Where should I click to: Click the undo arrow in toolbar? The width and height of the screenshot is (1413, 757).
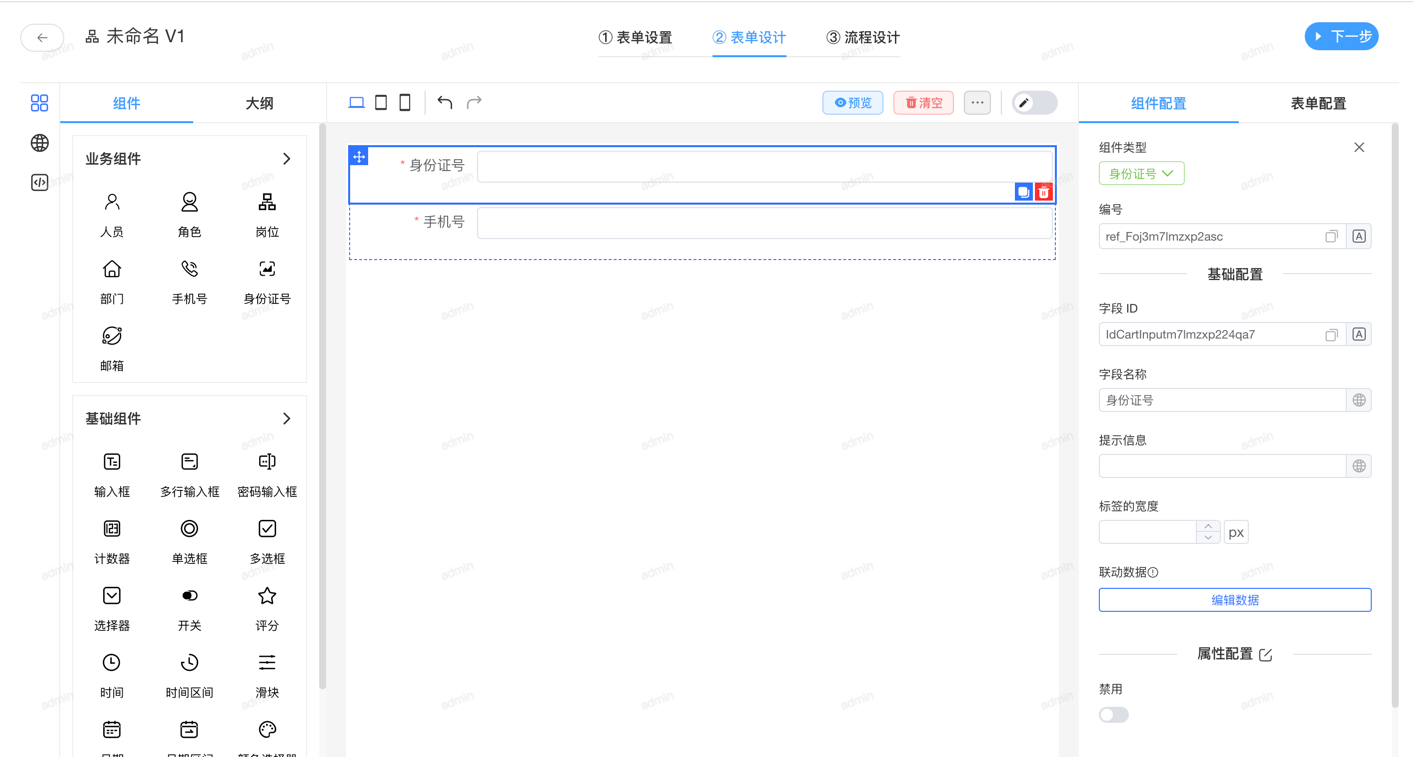coord(445,103)
